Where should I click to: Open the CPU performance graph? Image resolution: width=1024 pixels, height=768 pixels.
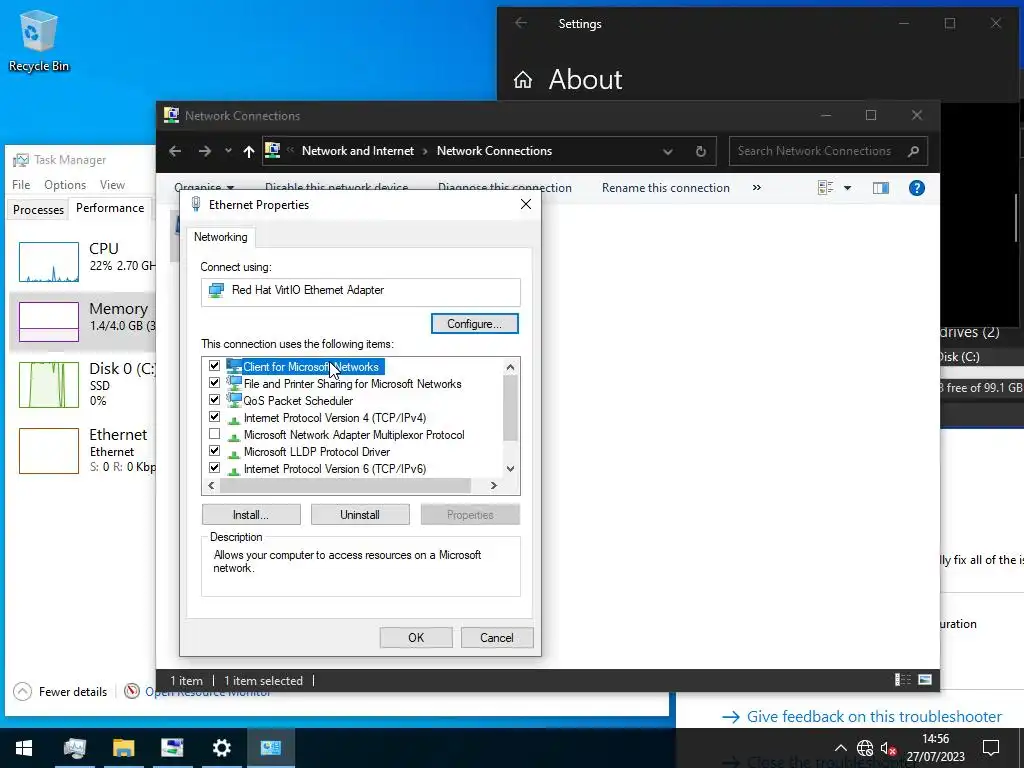coord(49,261)
